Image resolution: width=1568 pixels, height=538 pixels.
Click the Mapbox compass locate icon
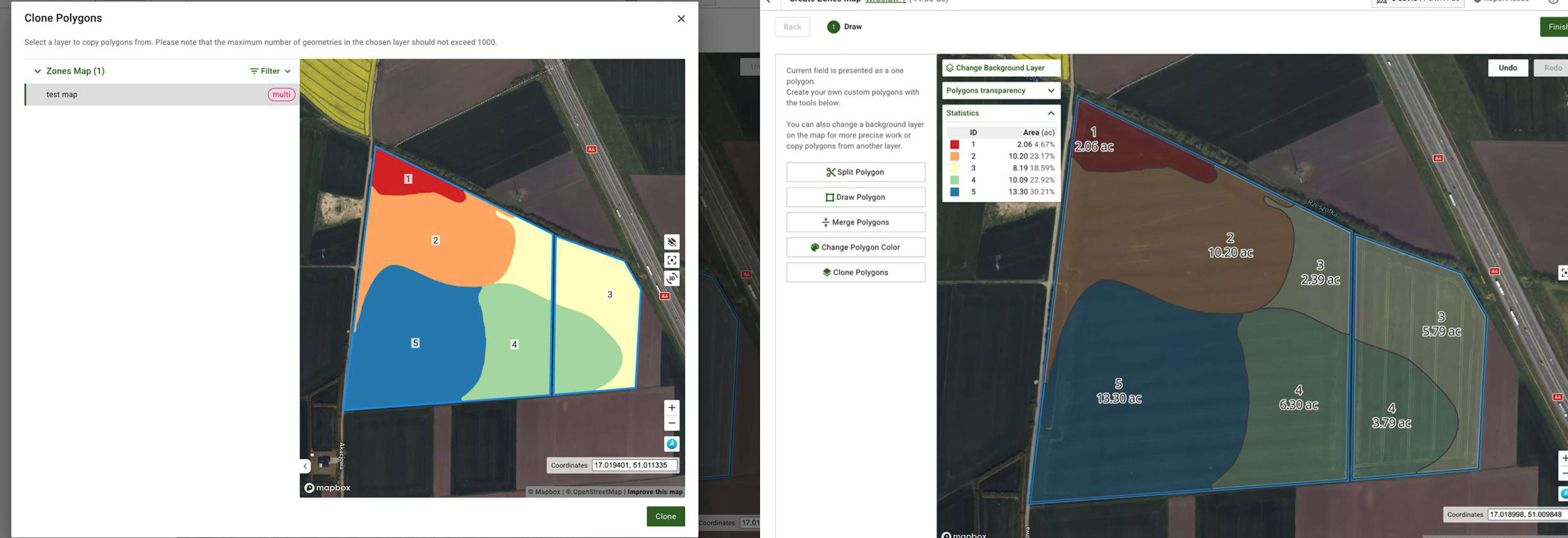pyautogui.click(x=671, y=444)
